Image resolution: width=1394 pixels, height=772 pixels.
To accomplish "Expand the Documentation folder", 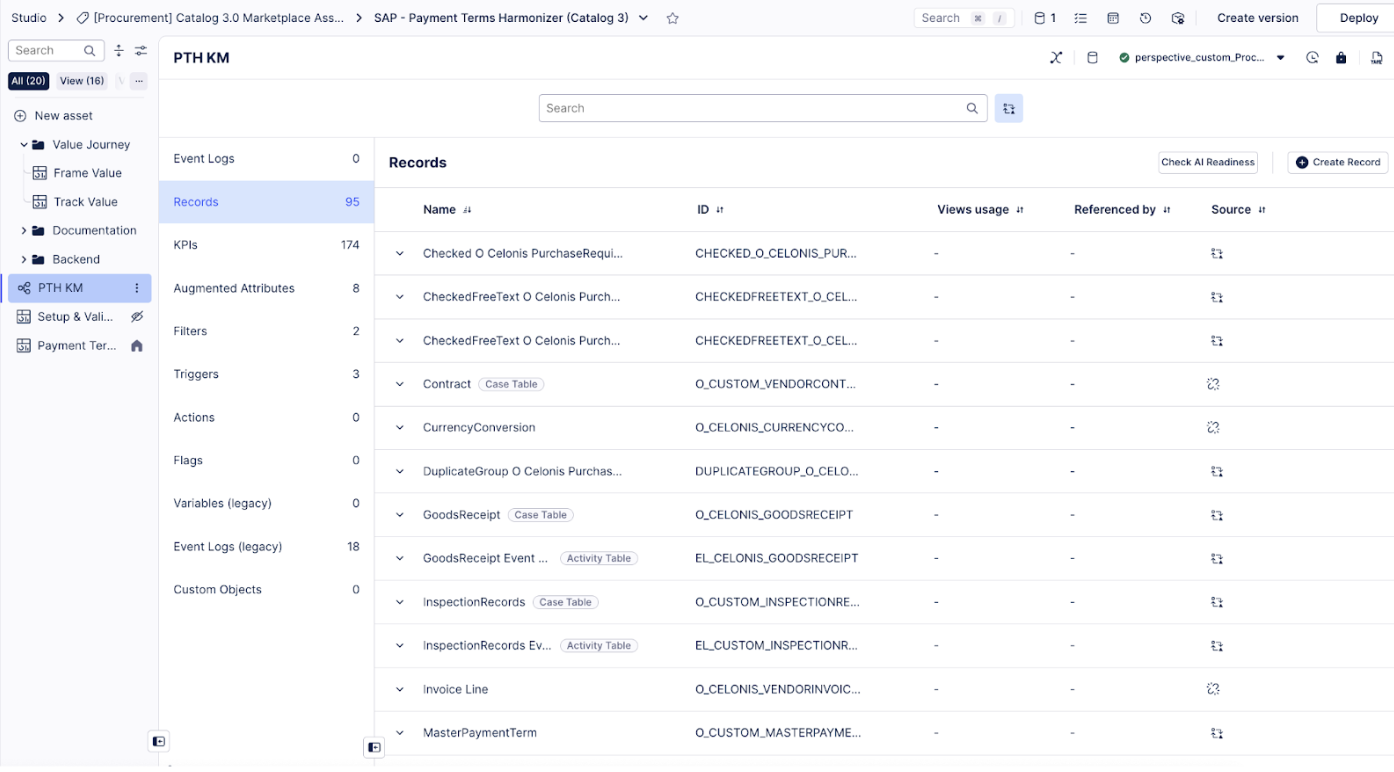I will point(24,231).
